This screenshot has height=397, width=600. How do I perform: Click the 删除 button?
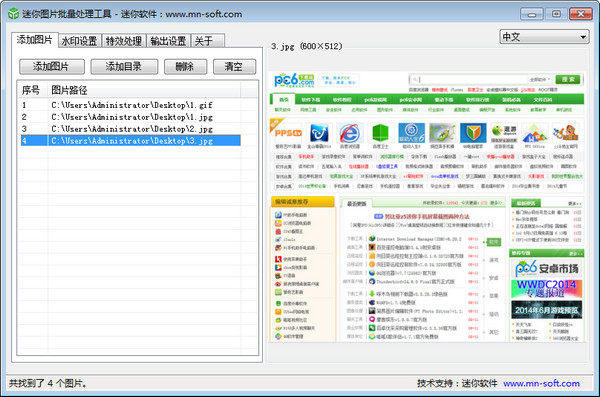click(185, 67)
